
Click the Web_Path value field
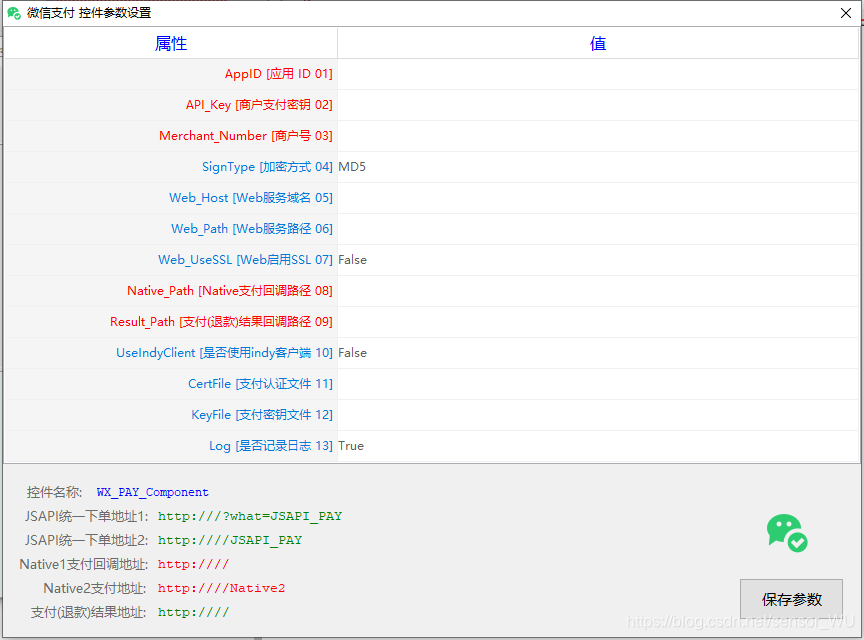pyautogui.click(x=598, y=229)
